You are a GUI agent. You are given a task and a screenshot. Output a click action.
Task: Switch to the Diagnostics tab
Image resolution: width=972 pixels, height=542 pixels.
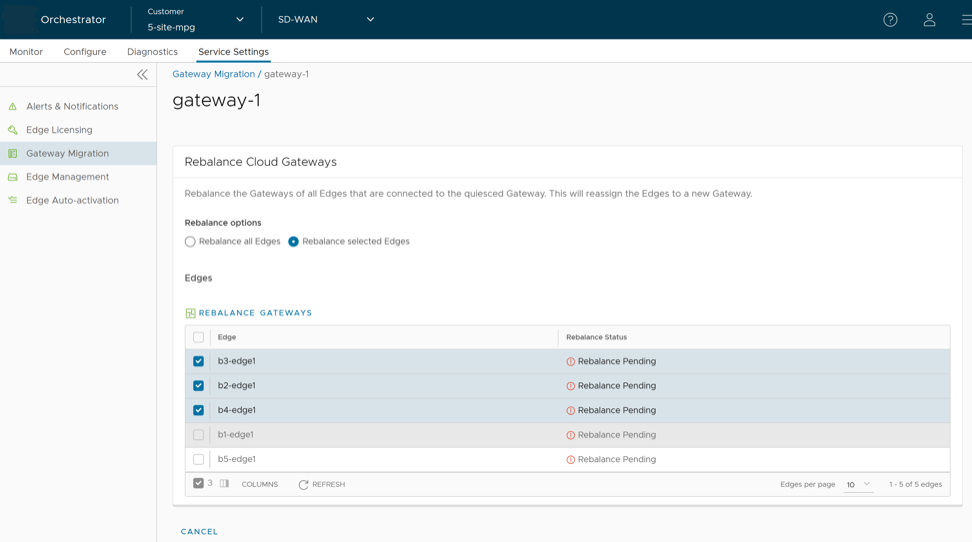point(152,52)
